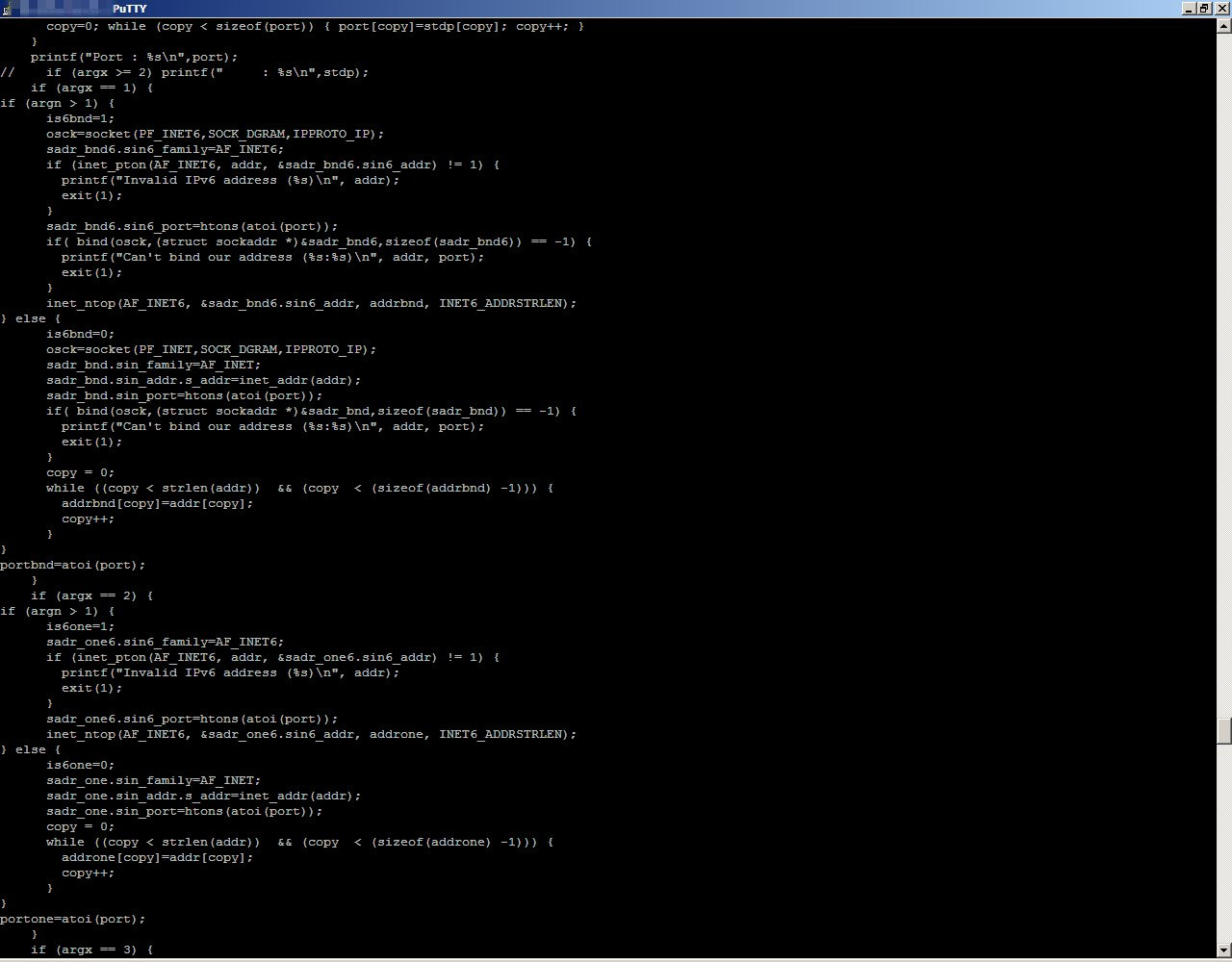The image size is (1232, 962).
Task: Click scrollbar track above the thumb
Action: (1224, 385)
